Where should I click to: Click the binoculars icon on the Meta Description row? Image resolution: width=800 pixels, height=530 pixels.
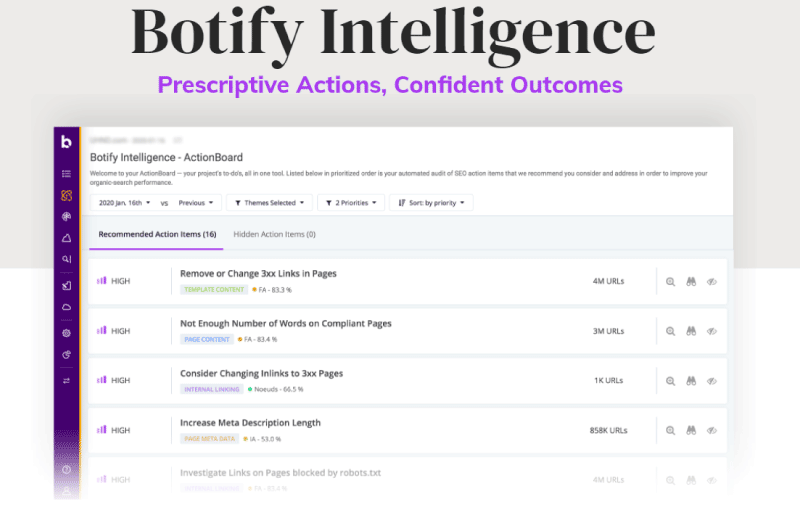click(691, 430)
